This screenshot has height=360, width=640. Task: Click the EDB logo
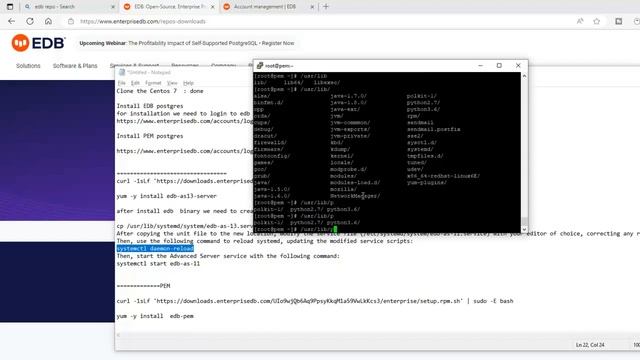coord(38,43)
